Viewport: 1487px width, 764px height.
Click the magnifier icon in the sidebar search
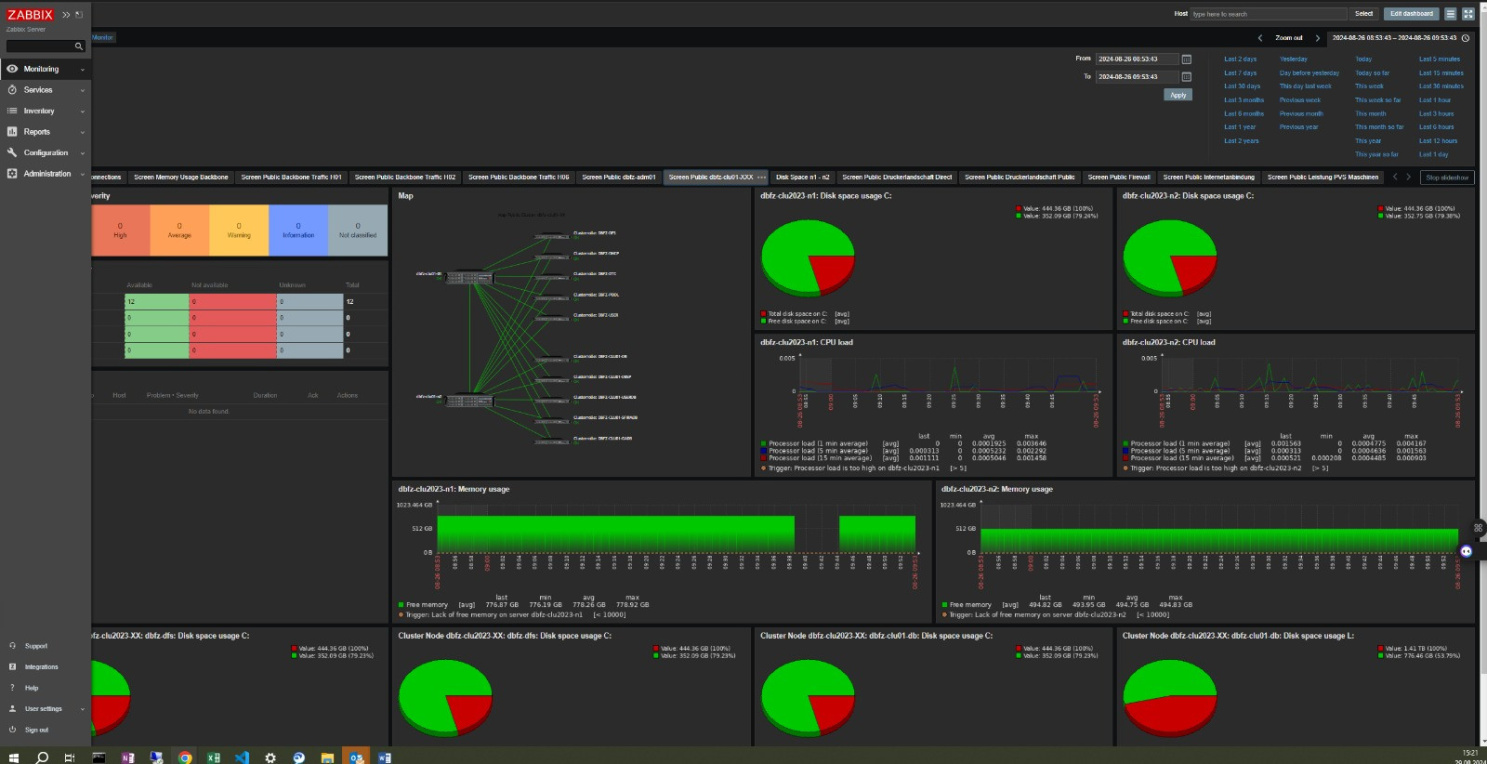pos(79,46)
